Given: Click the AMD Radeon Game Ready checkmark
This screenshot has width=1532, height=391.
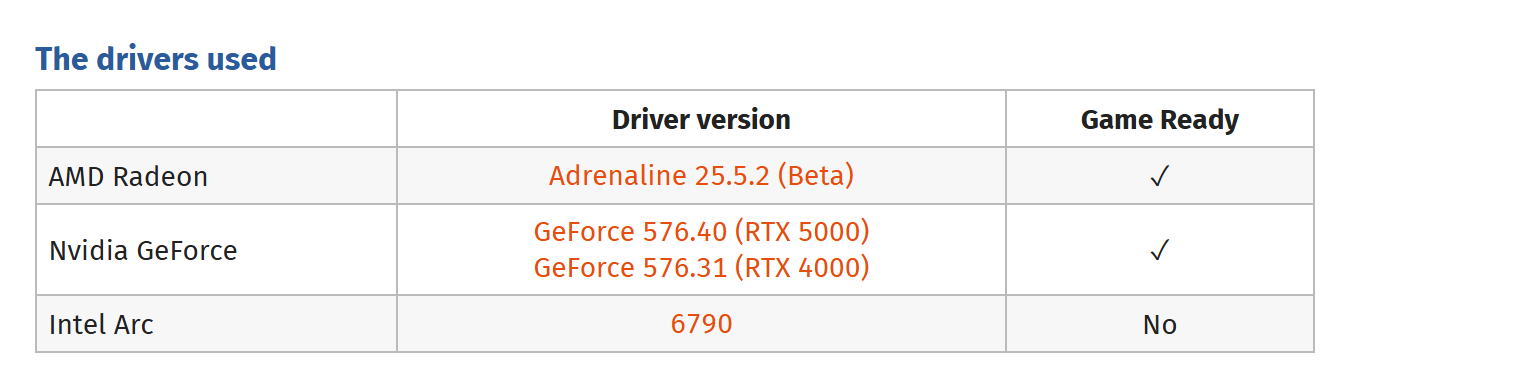Looking at the screenshot, I should (x=1159, y=177).
